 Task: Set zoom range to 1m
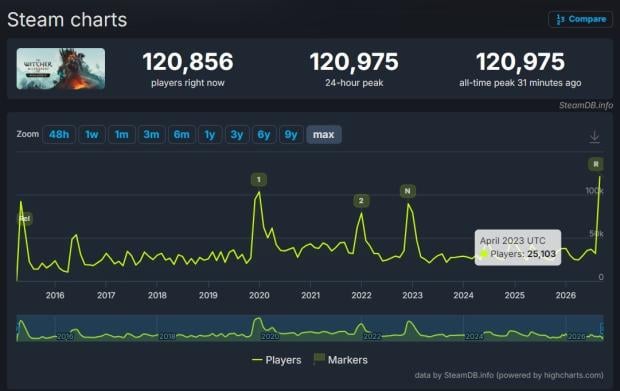click(x=122, y=134)
